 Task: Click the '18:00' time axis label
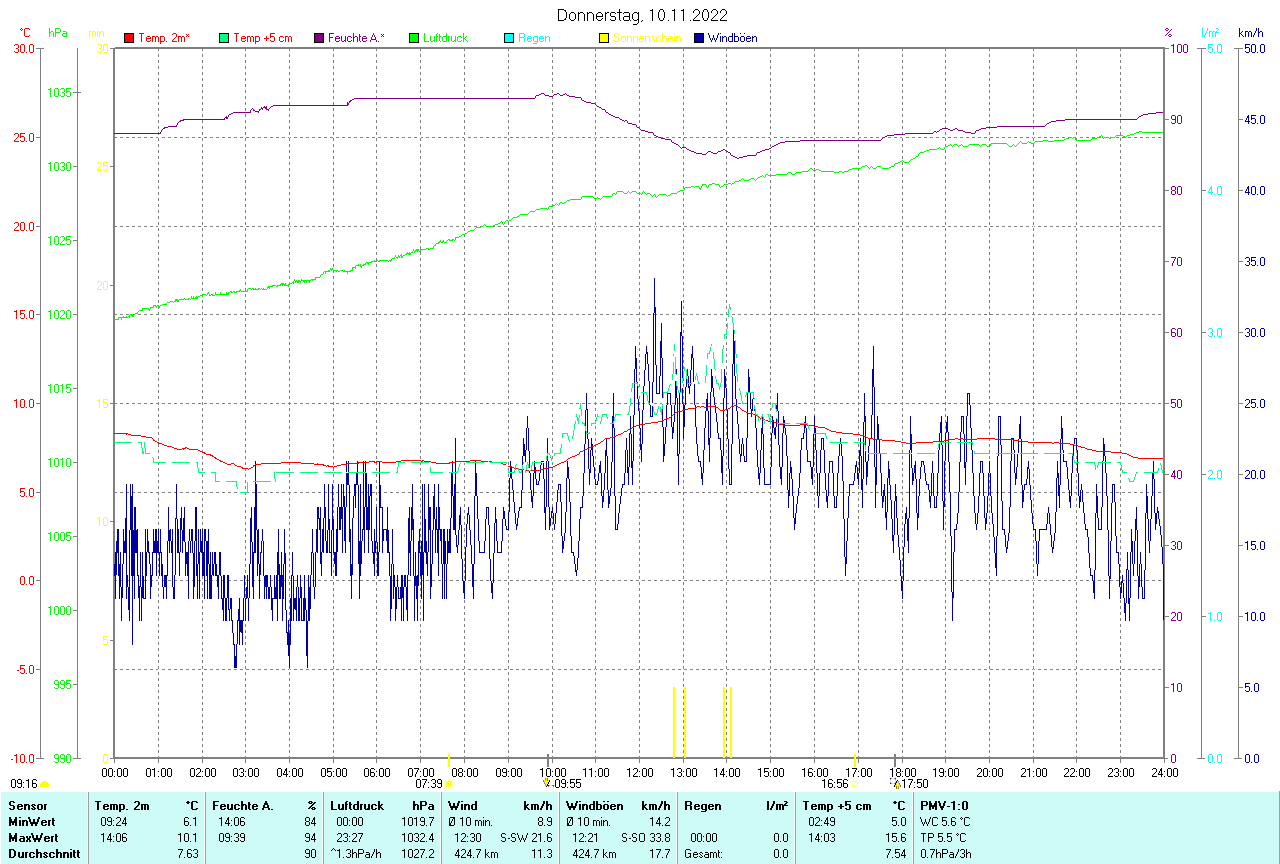point(902,772)
